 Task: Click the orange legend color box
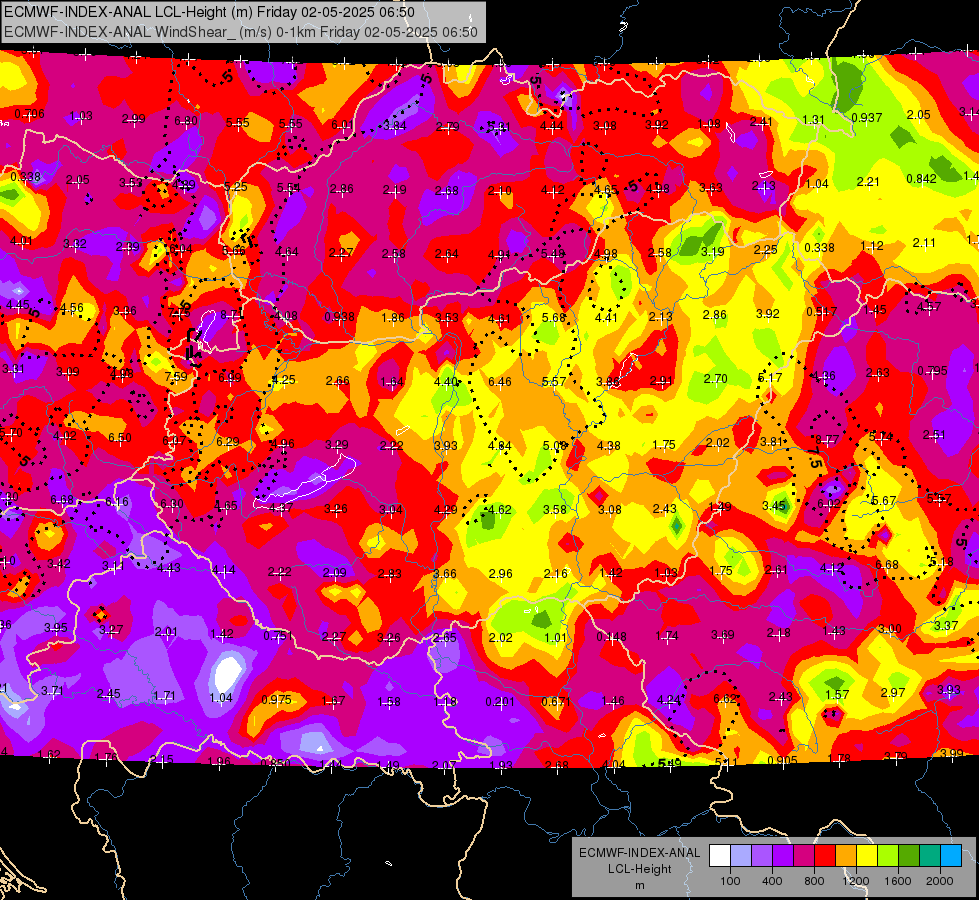tap(846, 856)
